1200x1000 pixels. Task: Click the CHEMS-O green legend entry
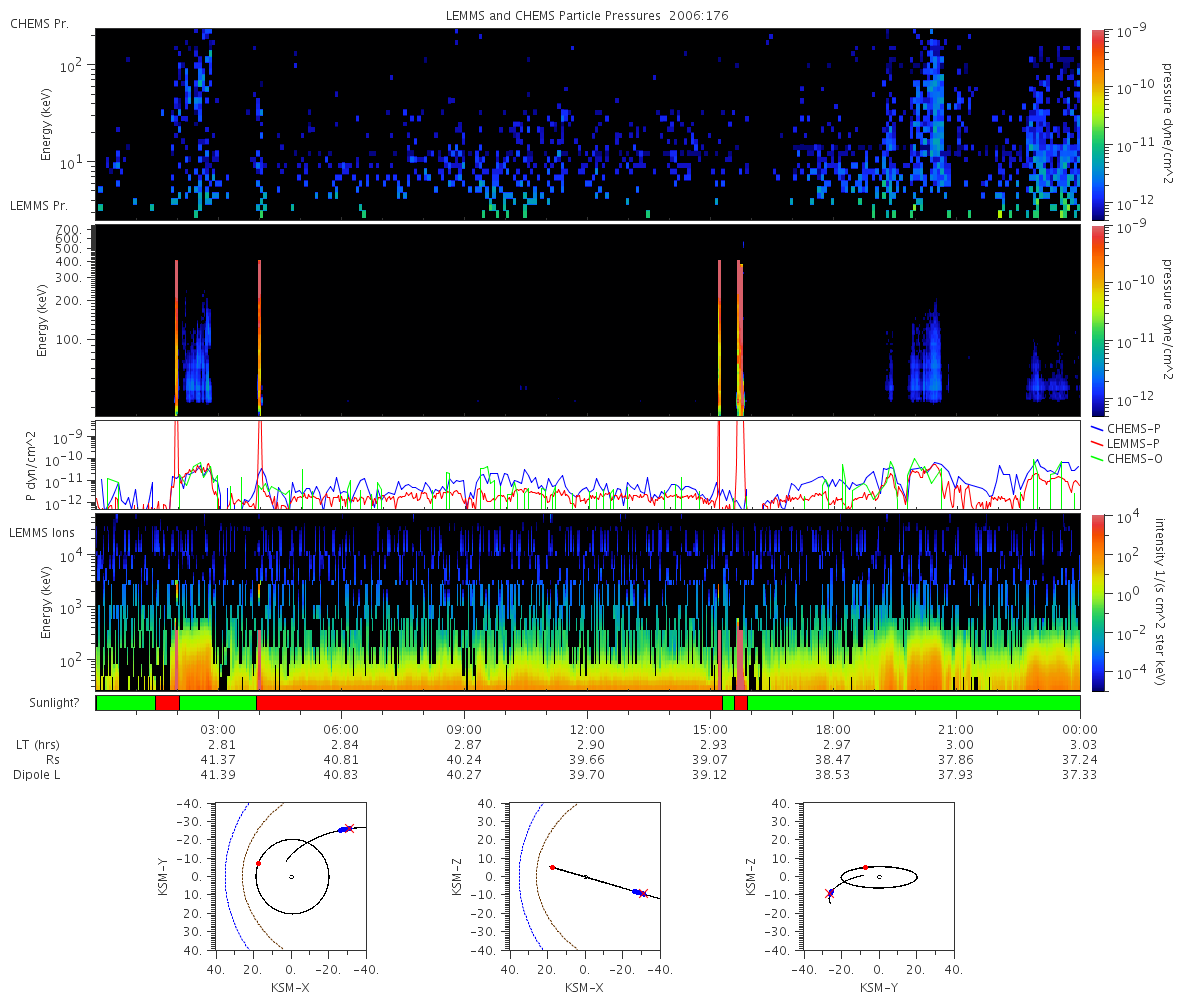point(1130,458)
